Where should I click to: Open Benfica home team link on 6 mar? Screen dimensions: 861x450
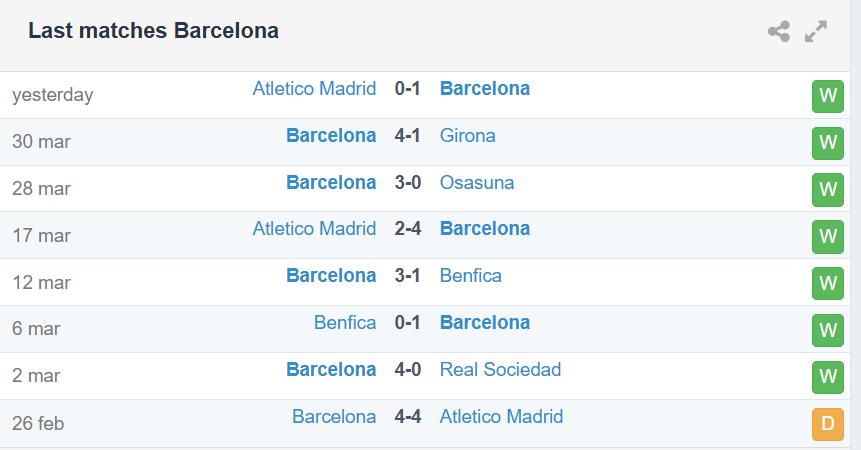click(345, 323)
